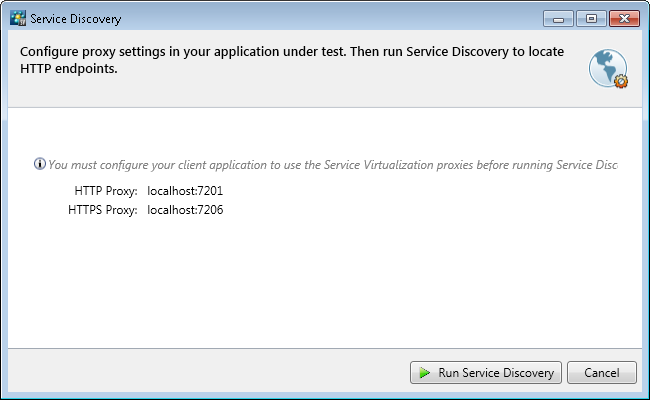Screen dimensions: 650x400
Task: Click the green play arrow on Run button
Action: click(x=424, y=373)
